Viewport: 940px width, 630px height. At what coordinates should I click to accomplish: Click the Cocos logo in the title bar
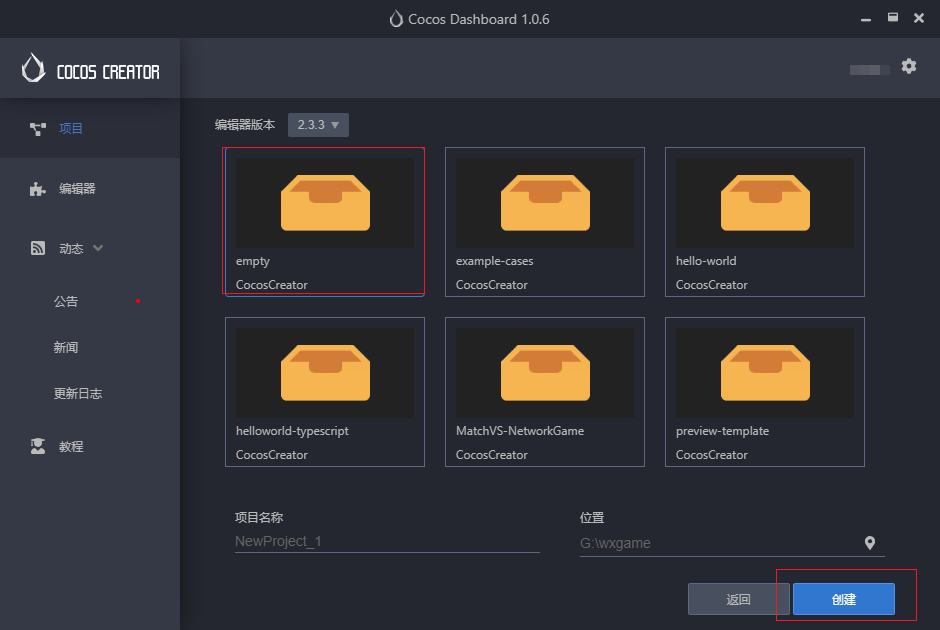396,18
